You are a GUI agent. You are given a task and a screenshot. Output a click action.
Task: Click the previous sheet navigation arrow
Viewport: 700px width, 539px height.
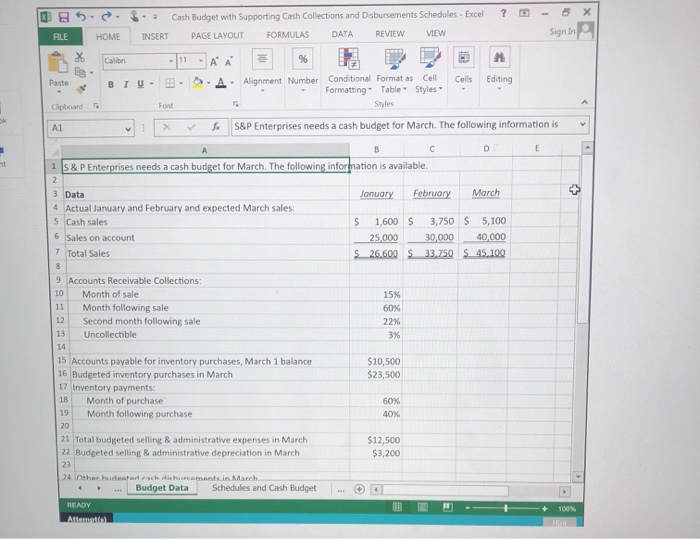pyautogui.click(x=80, y=489)
